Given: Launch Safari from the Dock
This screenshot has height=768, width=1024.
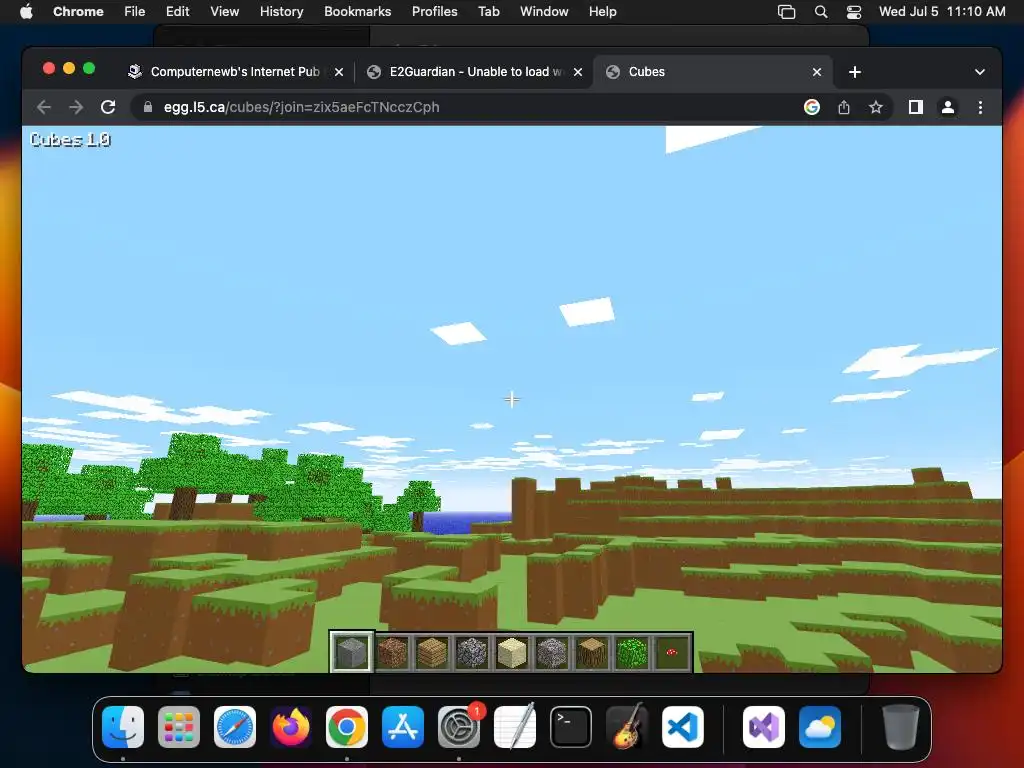Looking at the screenshot, I should point(234,727).
